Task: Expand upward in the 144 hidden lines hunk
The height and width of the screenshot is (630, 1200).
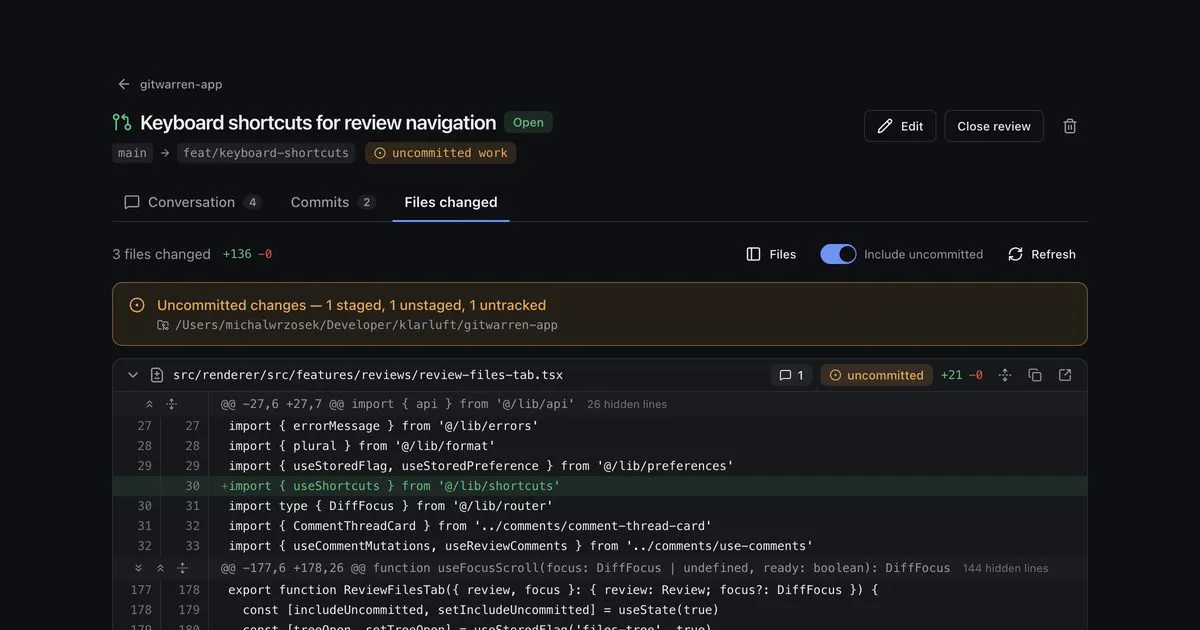Action: coord(160,568)
